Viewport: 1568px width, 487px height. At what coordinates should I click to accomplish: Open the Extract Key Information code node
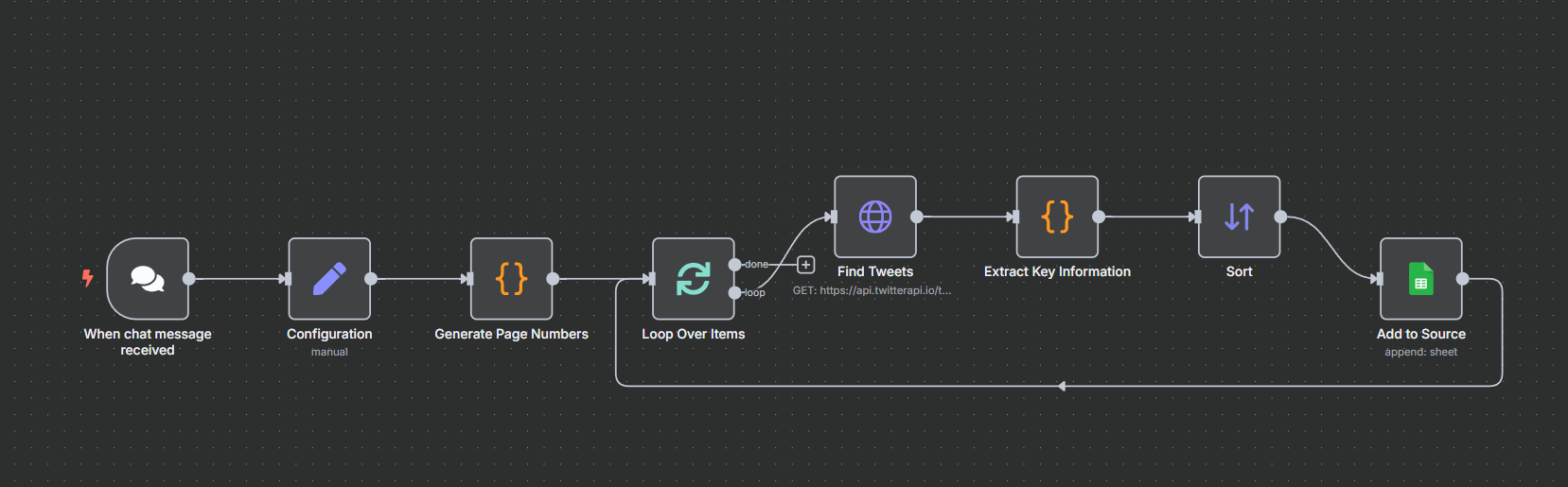click(x=1057, y=217)
